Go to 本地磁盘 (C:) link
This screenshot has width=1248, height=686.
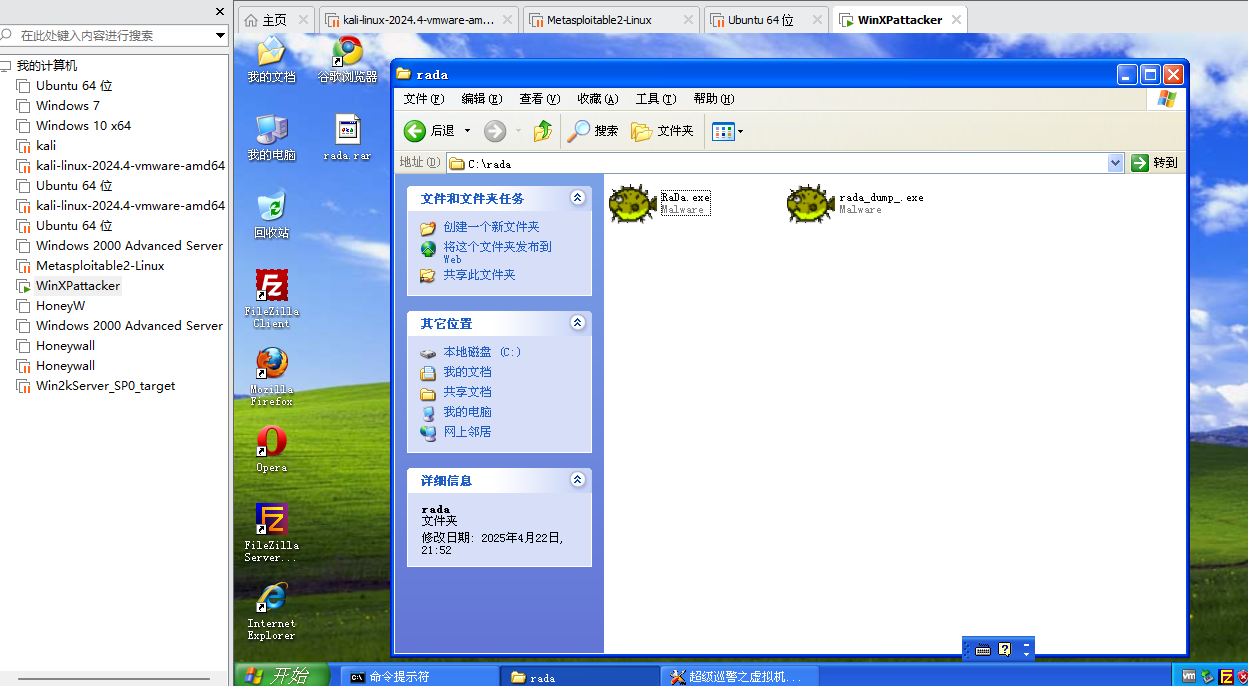(x=482, y=352)
